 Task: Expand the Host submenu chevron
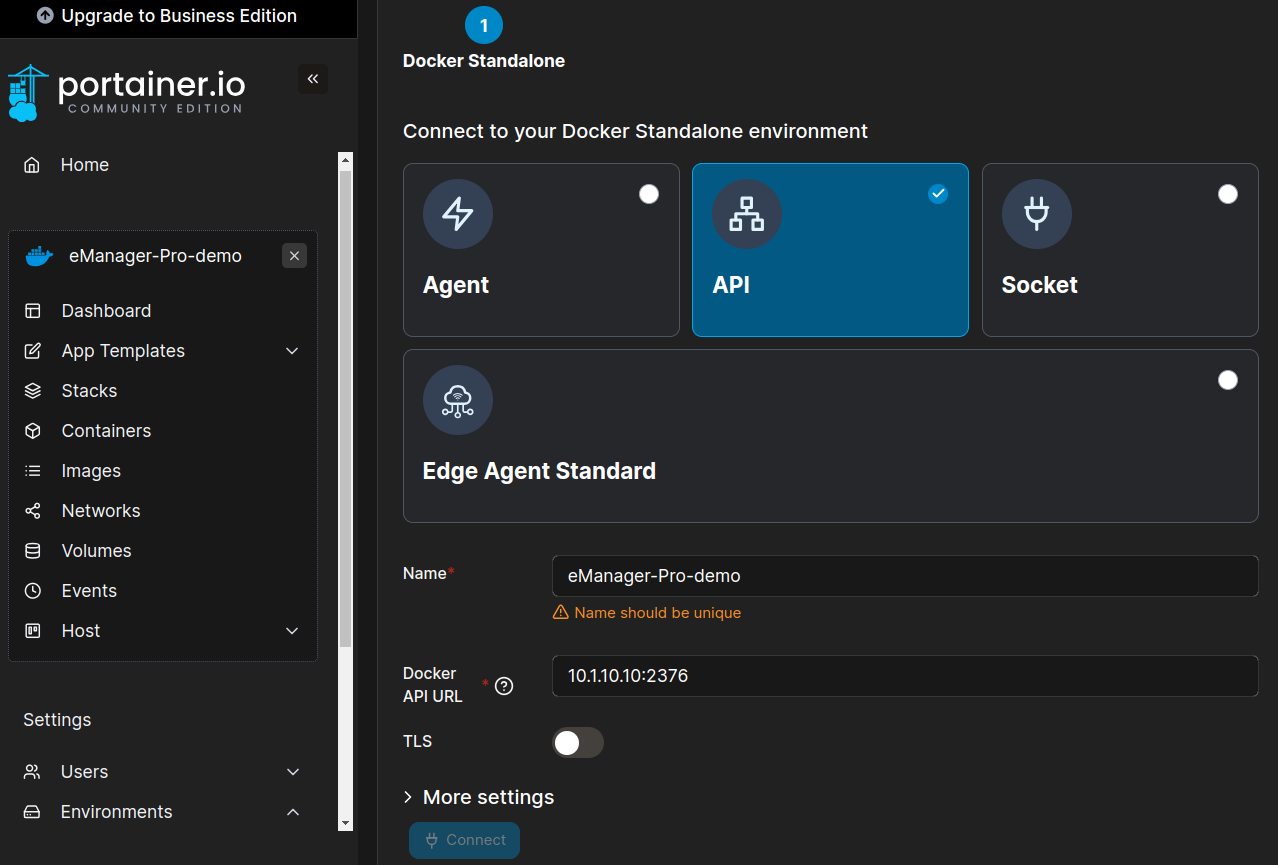pyautogui.click(x=292, y=631)
